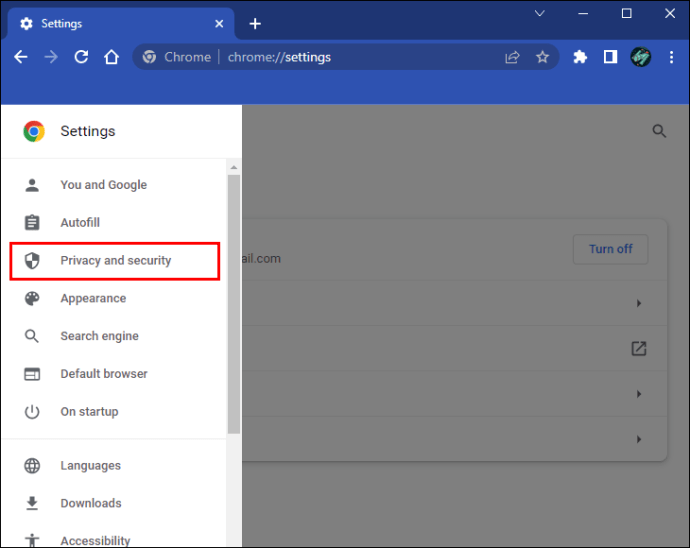The width and height of the screenshot is (690, 548).
Task: Select the Settings browser tab
Action: pyautogui.click(x=121, y=24)
